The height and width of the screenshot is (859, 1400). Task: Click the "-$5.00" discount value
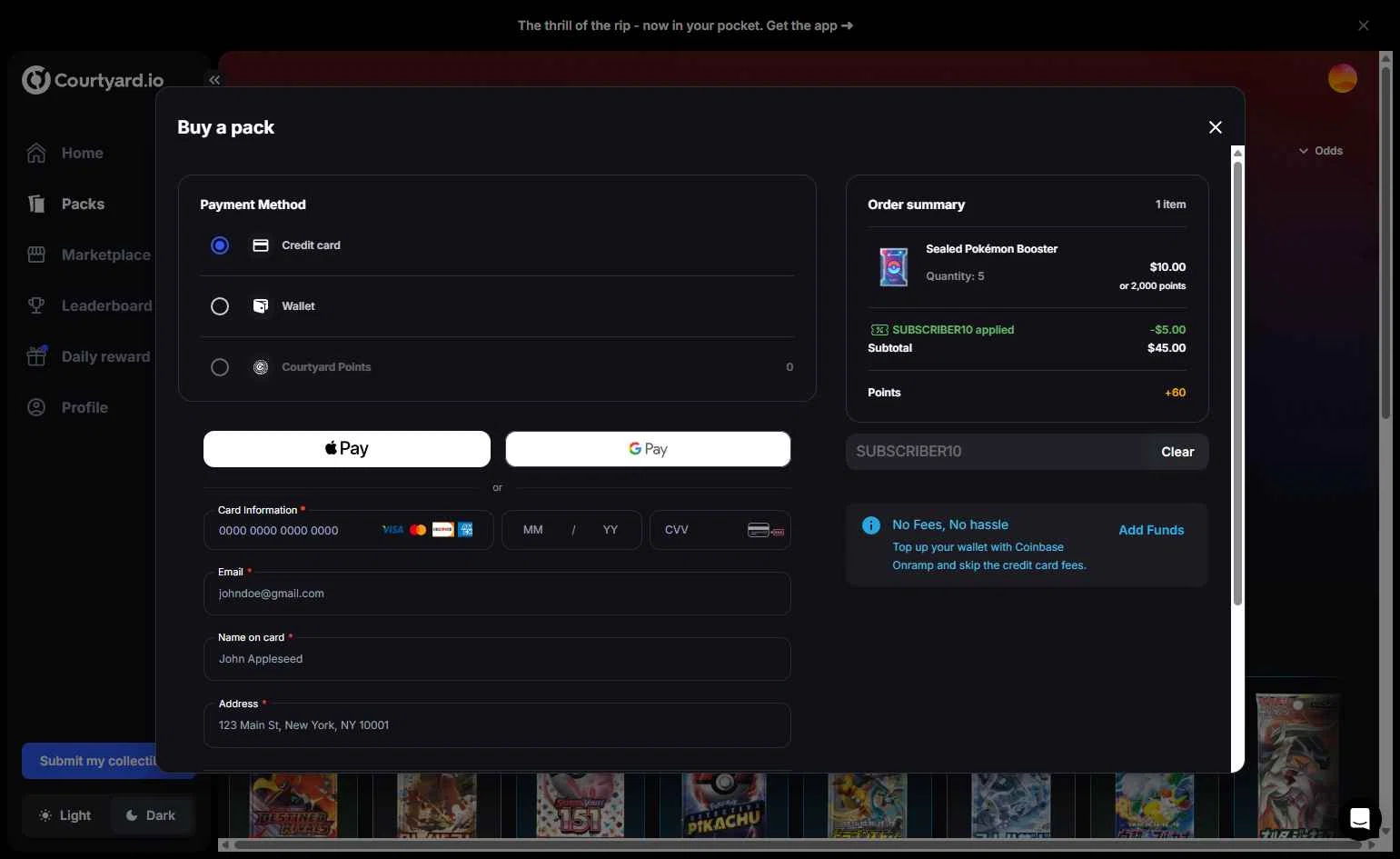pos(1167,330)
